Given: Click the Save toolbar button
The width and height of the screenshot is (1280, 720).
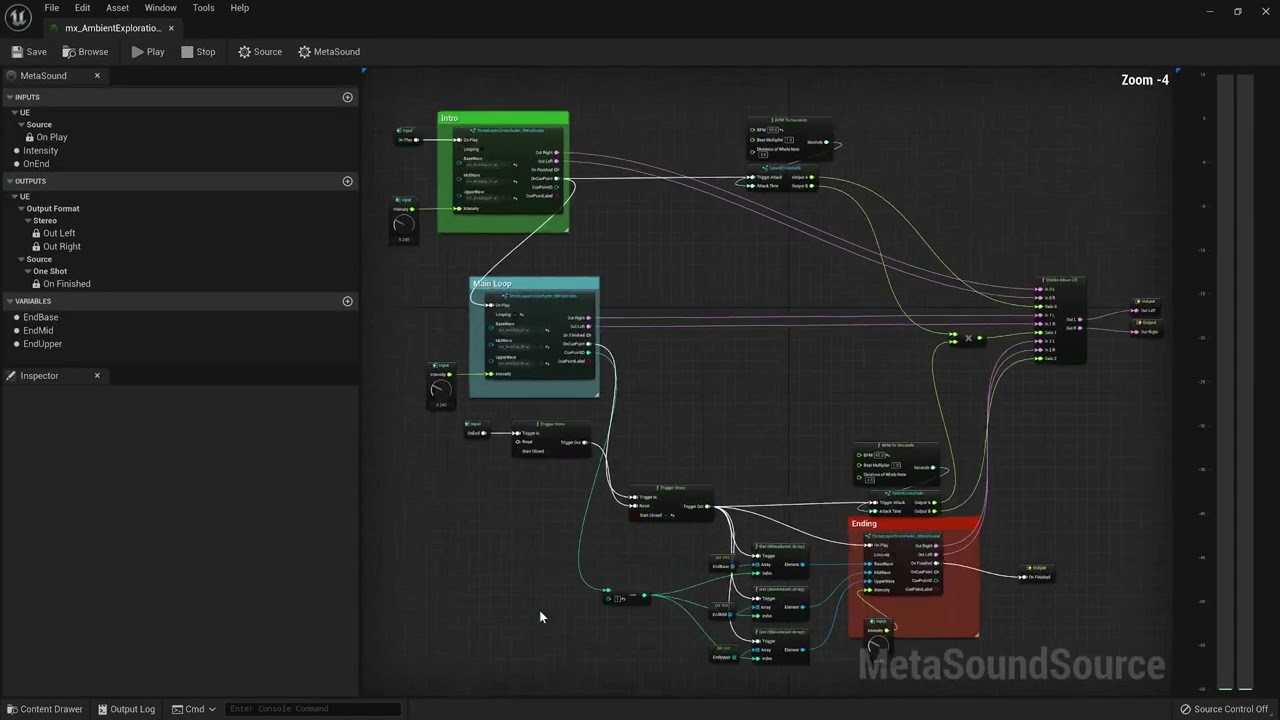Looking at the screenshot, I should [x=29, y=52].
